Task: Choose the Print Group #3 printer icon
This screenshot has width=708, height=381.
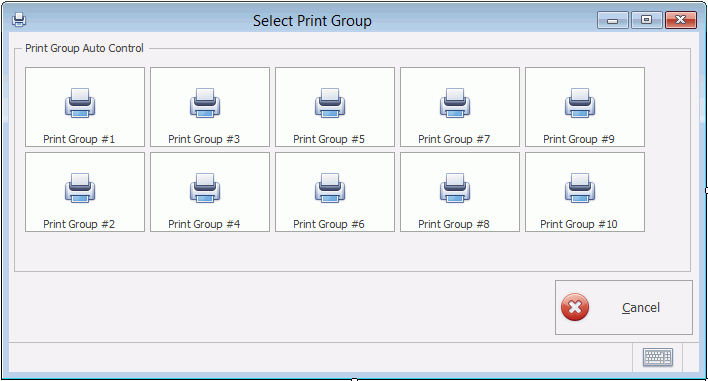Action: 205,103
